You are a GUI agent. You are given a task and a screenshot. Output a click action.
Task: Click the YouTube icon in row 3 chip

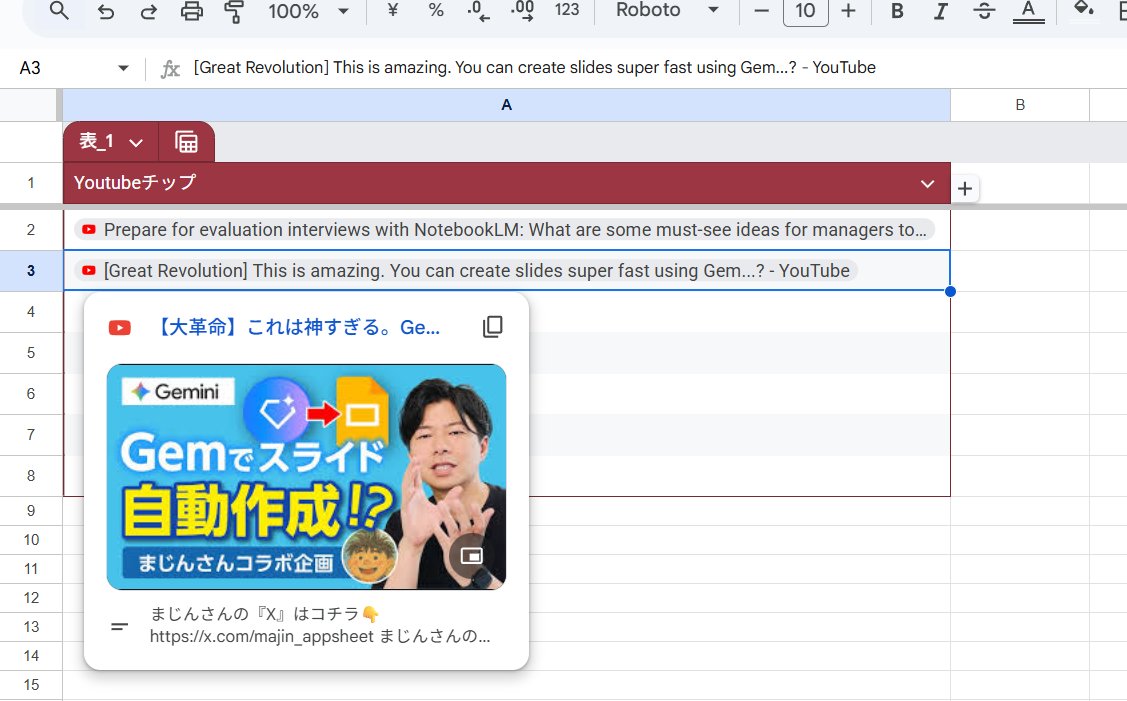pyautogui.click(x=89, y=271)
